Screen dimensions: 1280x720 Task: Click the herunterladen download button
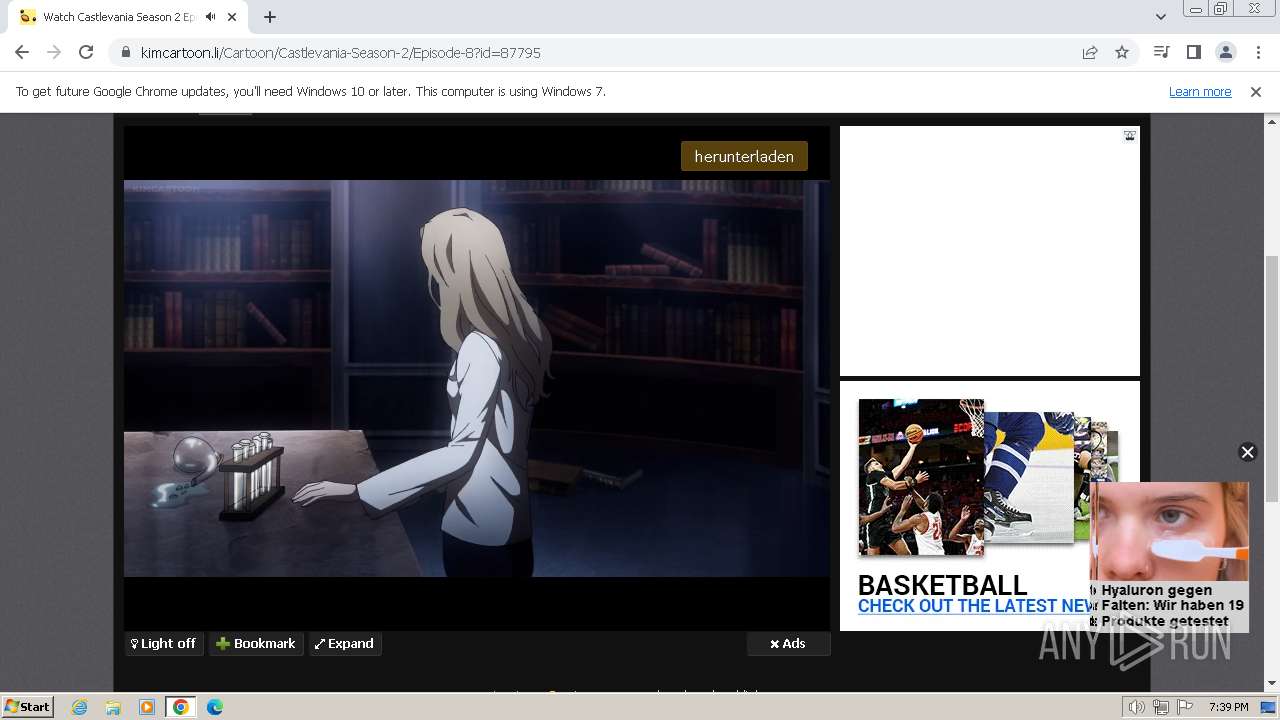pyautogui.click(x=744, y=156)
